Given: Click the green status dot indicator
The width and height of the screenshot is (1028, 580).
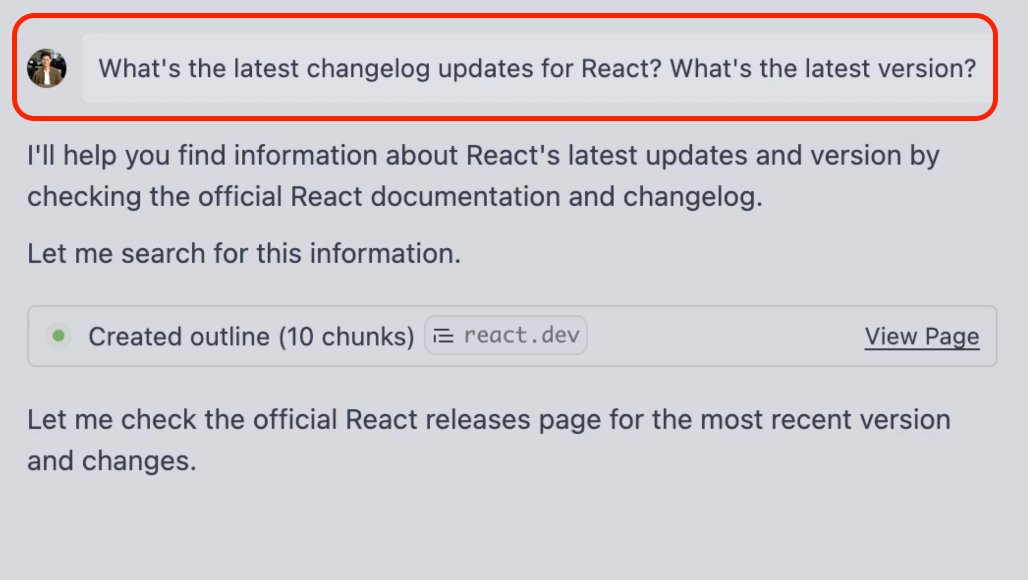Looking at the screenshot, I should [x=58, y=336].
